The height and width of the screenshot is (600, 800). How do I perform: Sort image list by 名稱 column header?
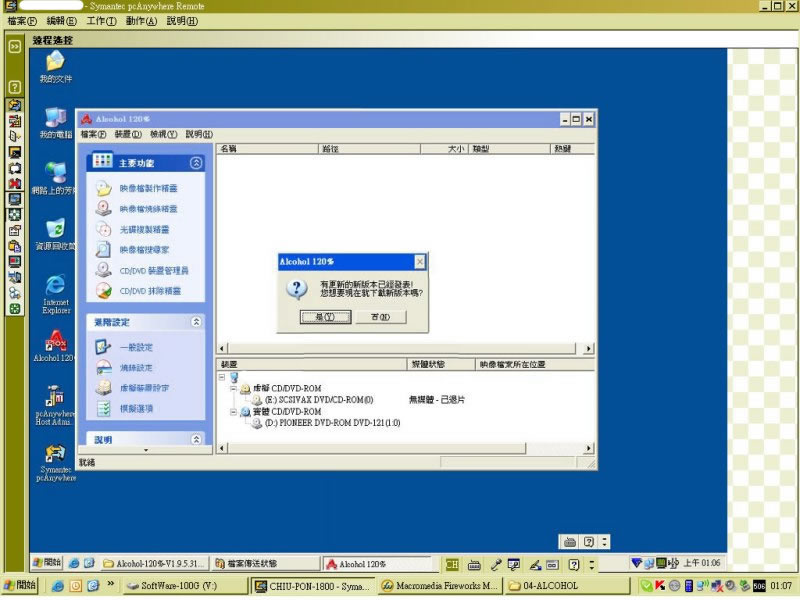(267, 149)
